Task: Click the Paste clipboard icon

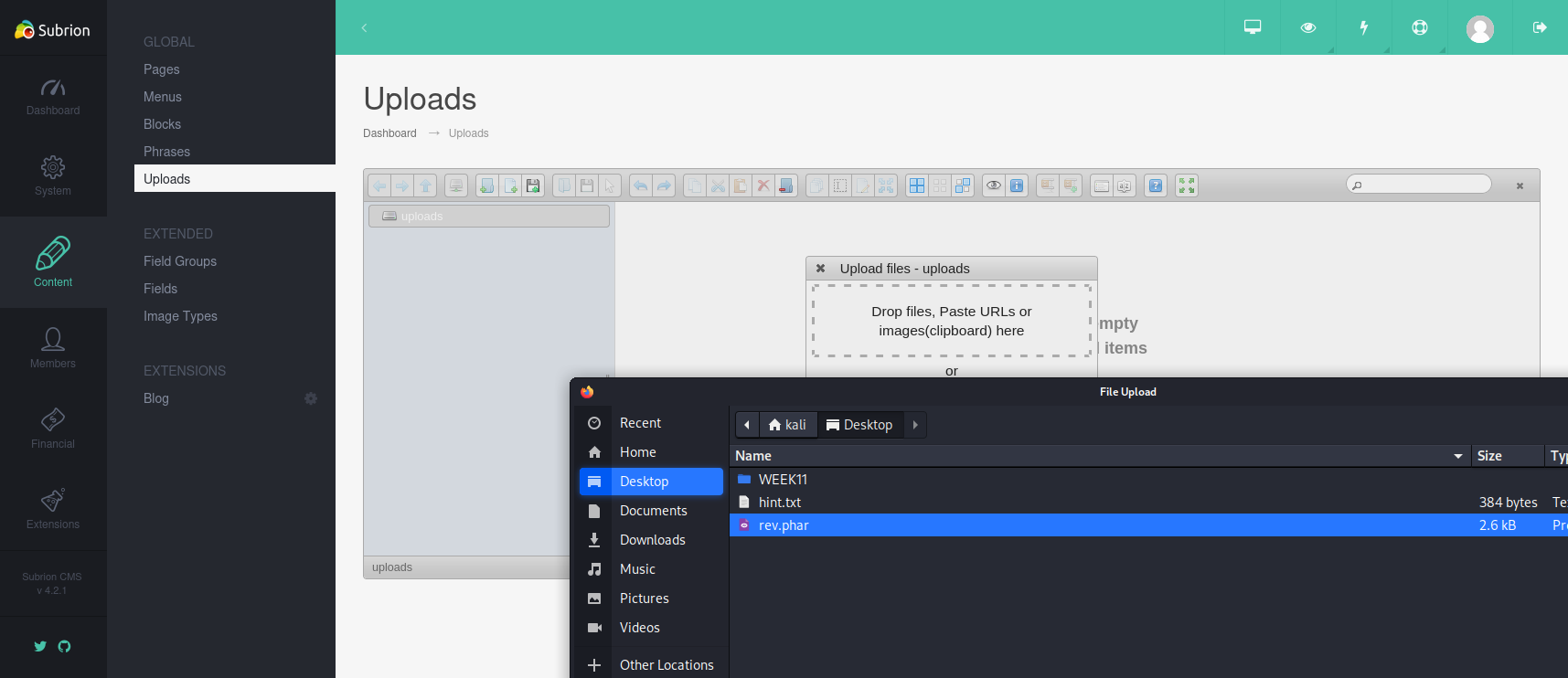Action: (741, 185)
